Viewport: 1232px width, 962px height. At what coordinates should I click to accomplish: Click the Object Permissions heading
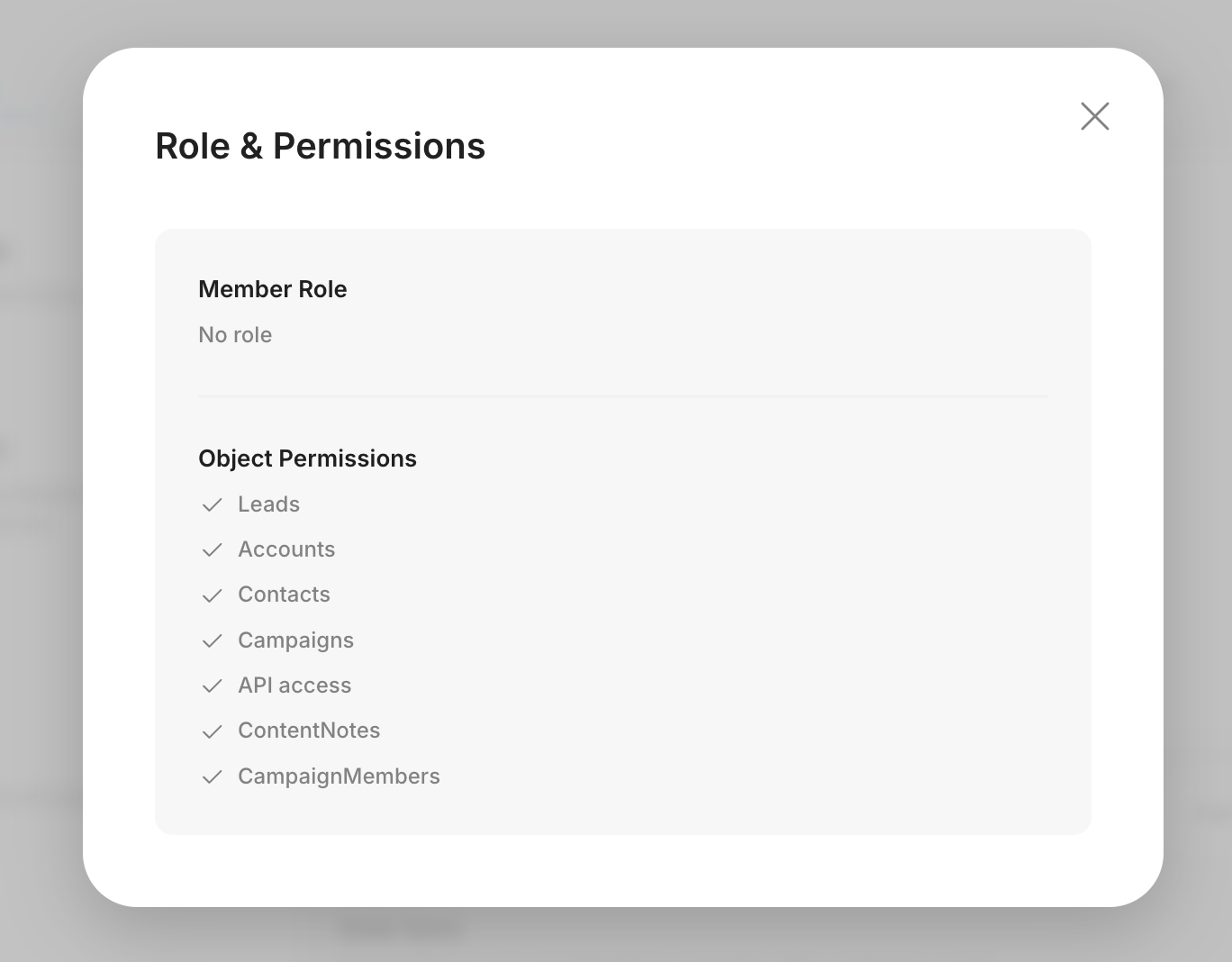pos(307,458)
